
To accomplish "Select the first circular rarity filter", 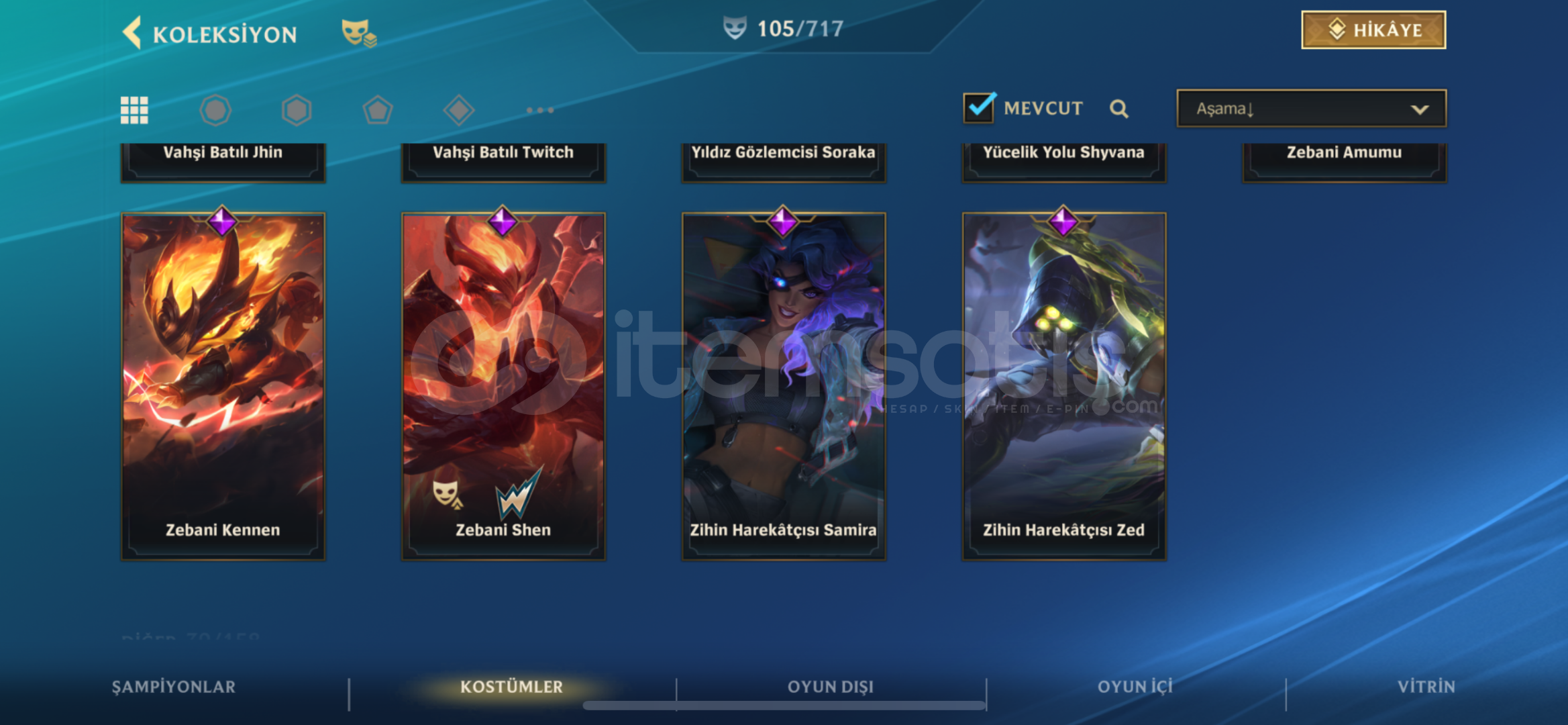I will click(215, 110).
